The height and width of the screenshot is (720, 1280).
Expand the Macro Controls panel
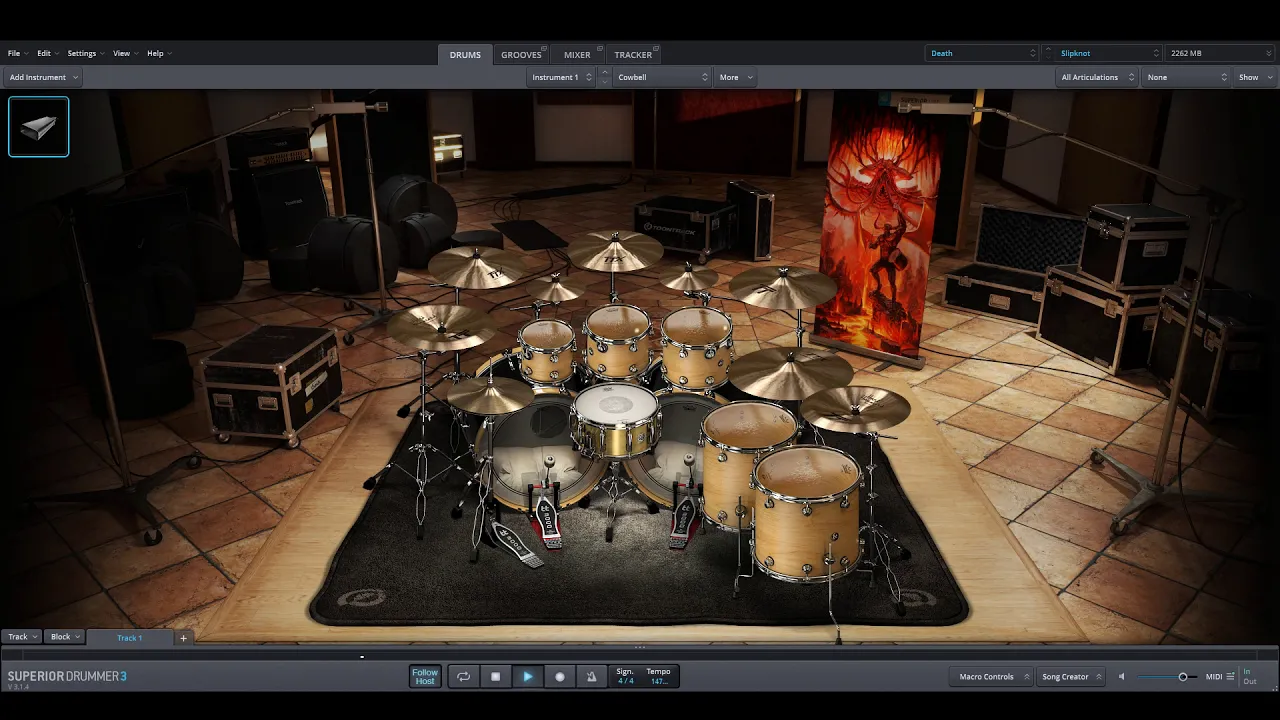point(993,677)
